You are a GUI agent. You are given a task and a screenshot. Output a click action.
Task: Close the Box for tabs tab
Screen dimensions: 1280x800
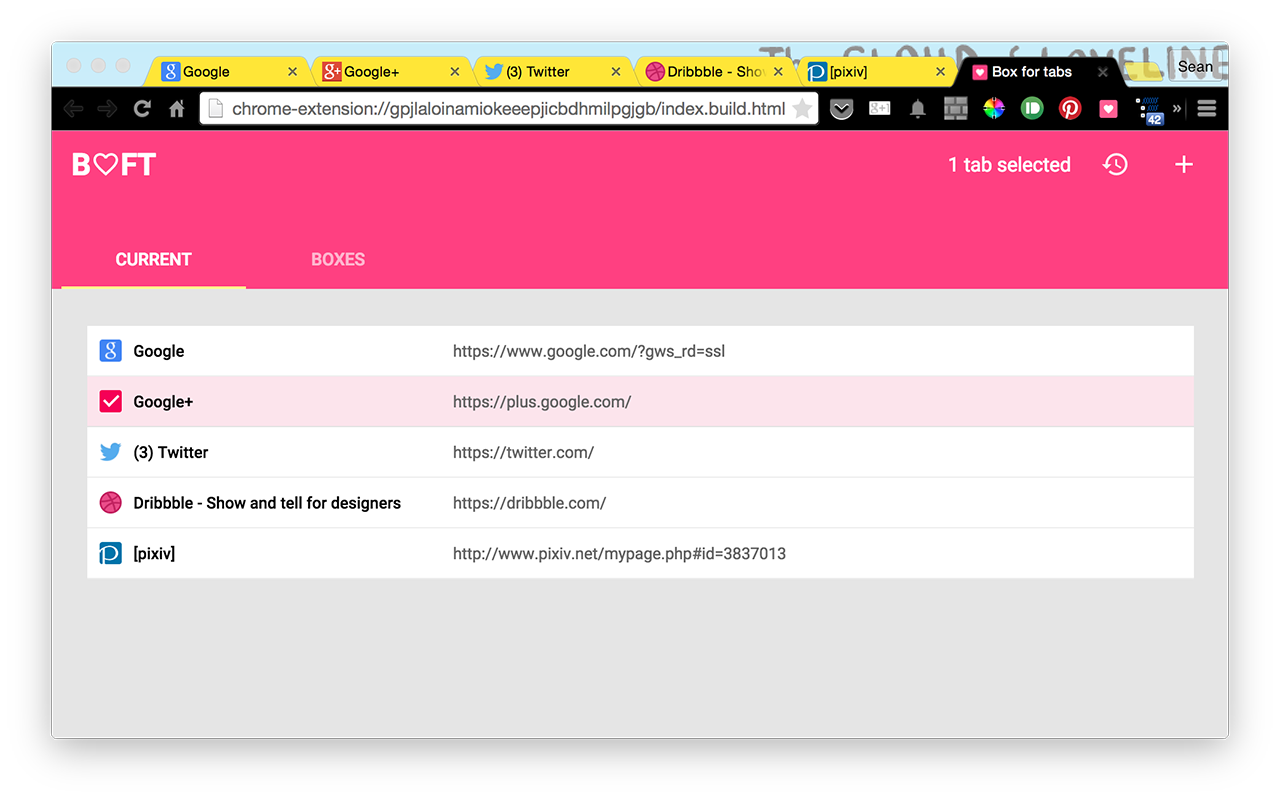[x=1102, y=72]
